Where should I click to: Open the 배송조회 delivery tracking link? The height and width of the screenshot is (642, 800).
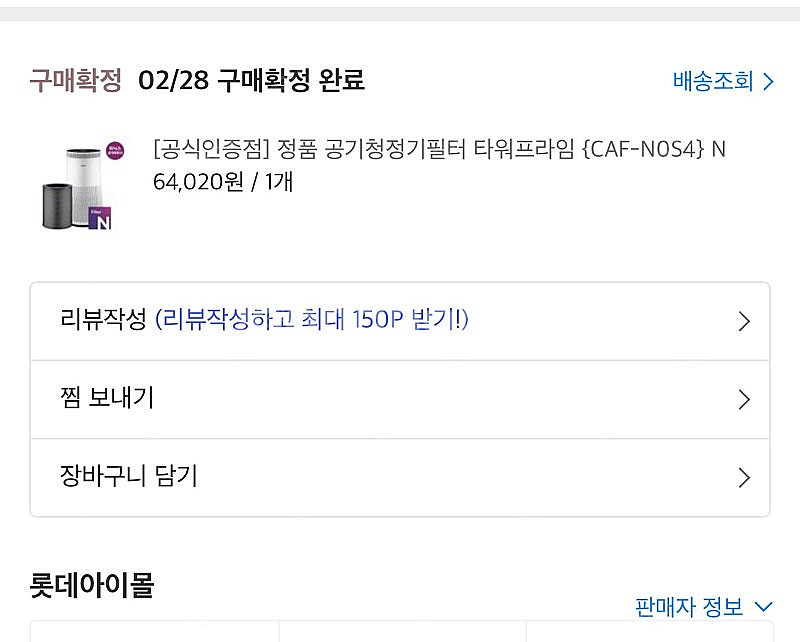point(713,82)
